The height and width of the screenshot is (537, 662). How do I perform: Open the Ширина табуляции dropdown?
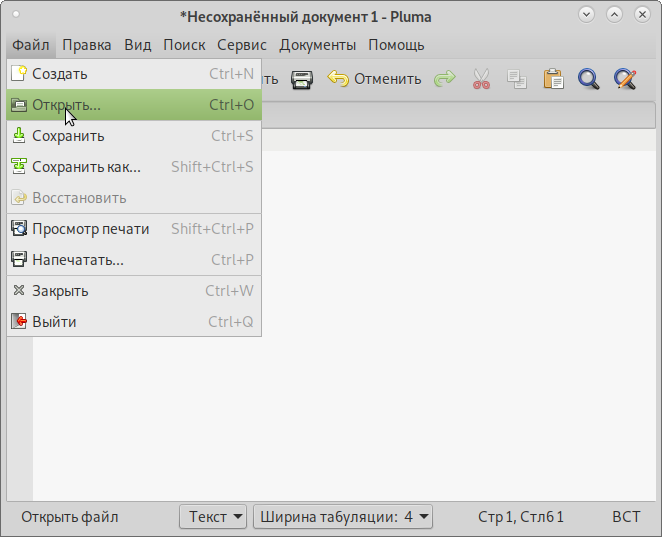343,517
